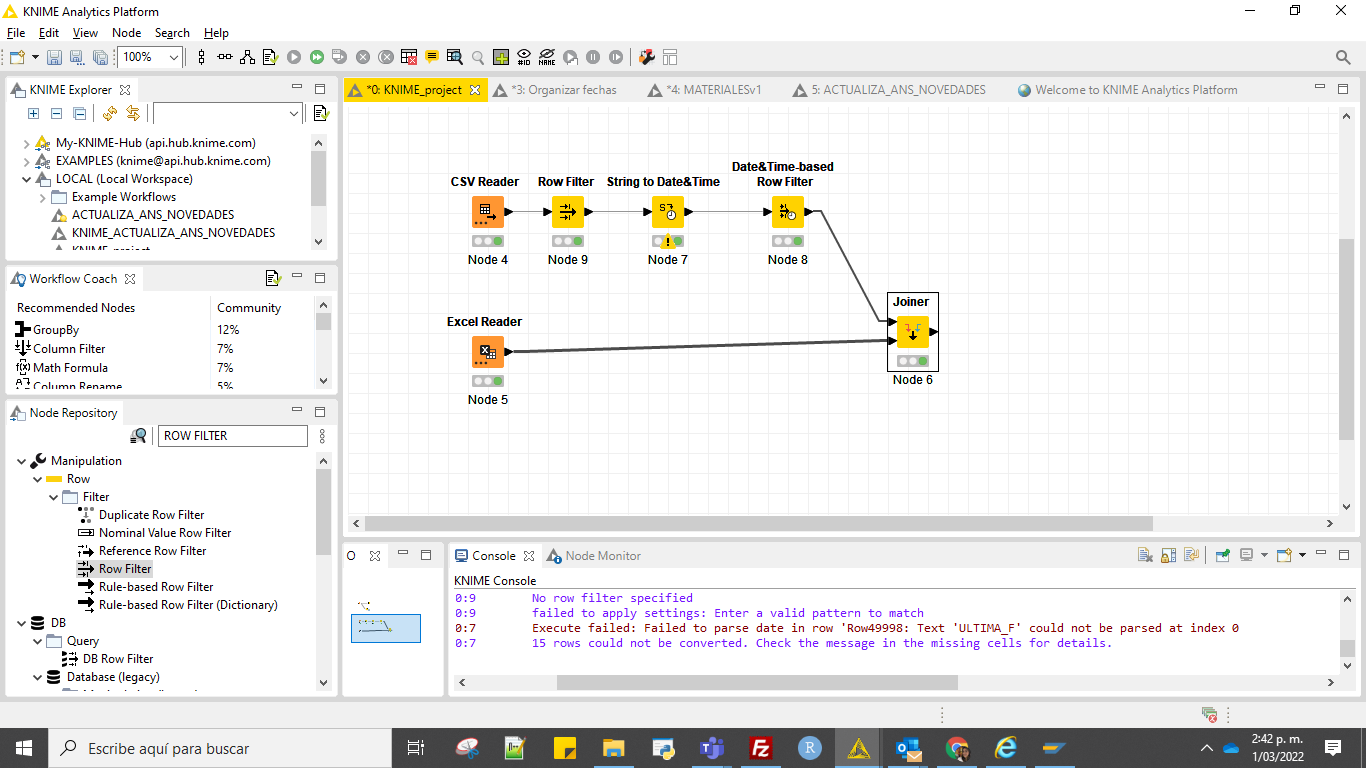This screenshot has width=1366, height=768.
Task: Open Google Chrome from the Windows taskbar
Action: [957, 748]
